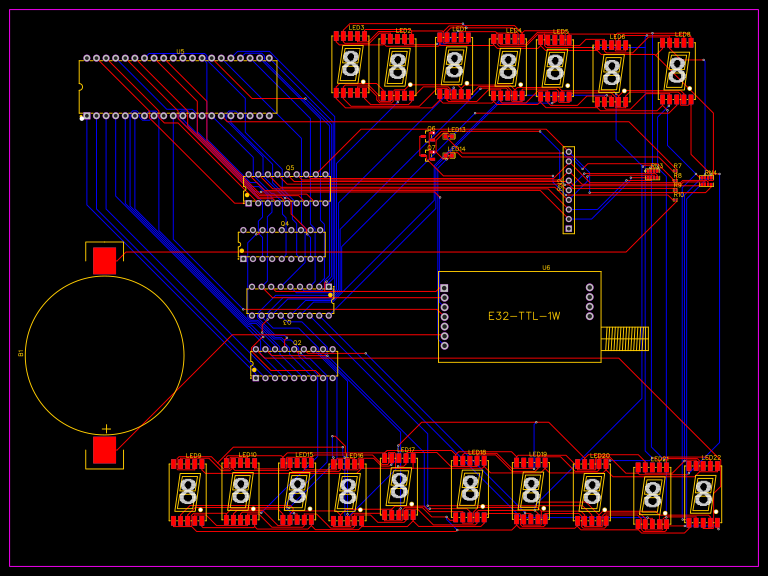This screenshot has width=768, height=576.
Task: Select the LED8 seven-segment display
Action: pos(677,70)
